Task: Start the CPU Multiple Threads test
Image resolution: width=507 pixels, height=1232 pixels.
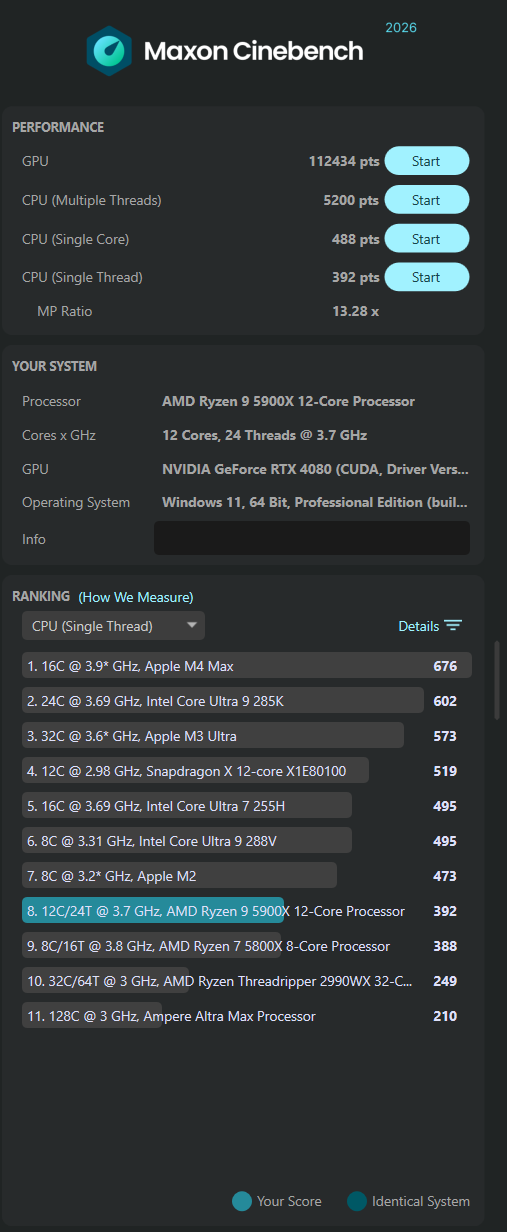Action: tap(426, 200)
